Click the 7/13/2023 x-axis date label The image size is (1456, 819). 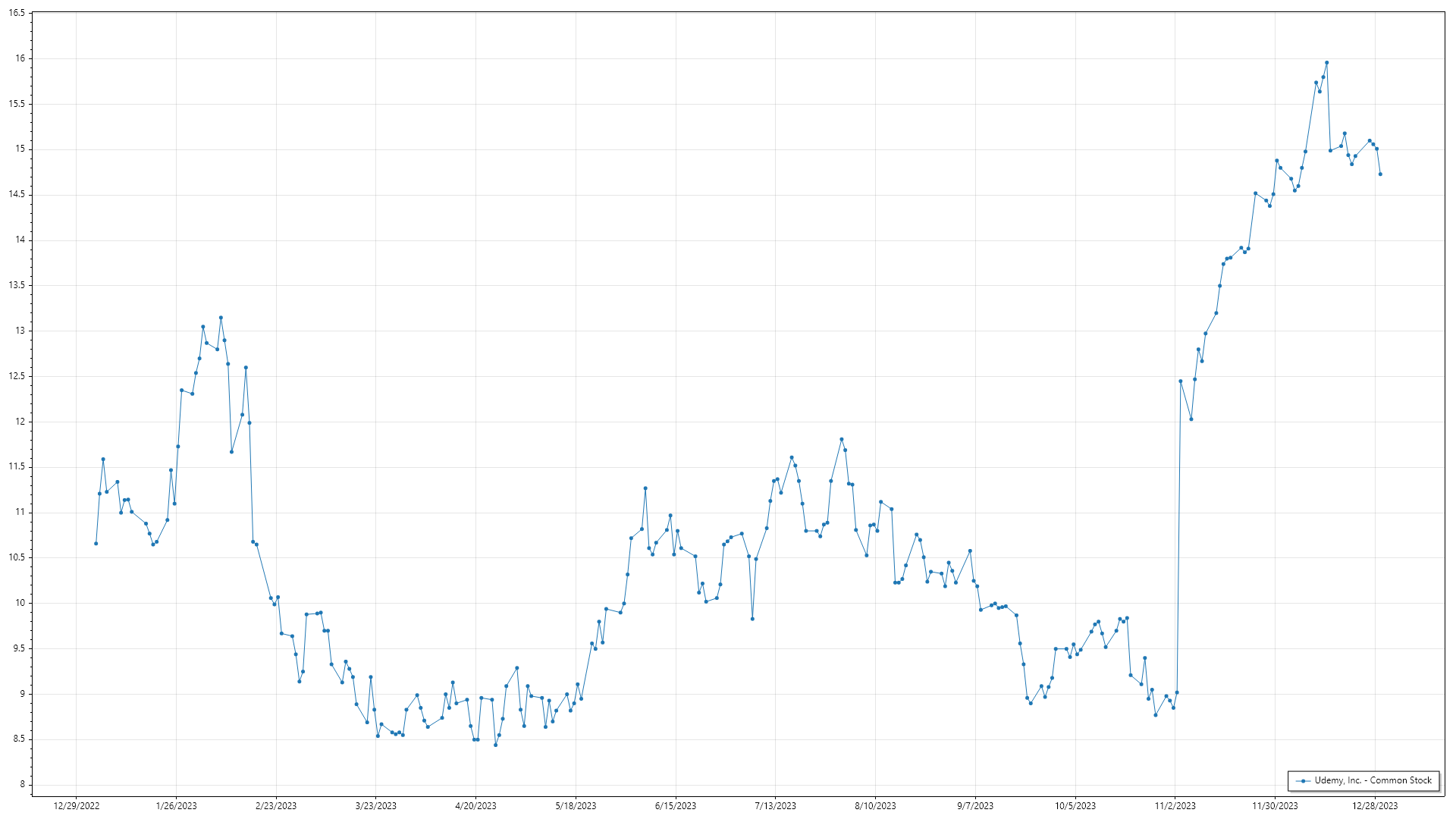(x=775, y=806)
